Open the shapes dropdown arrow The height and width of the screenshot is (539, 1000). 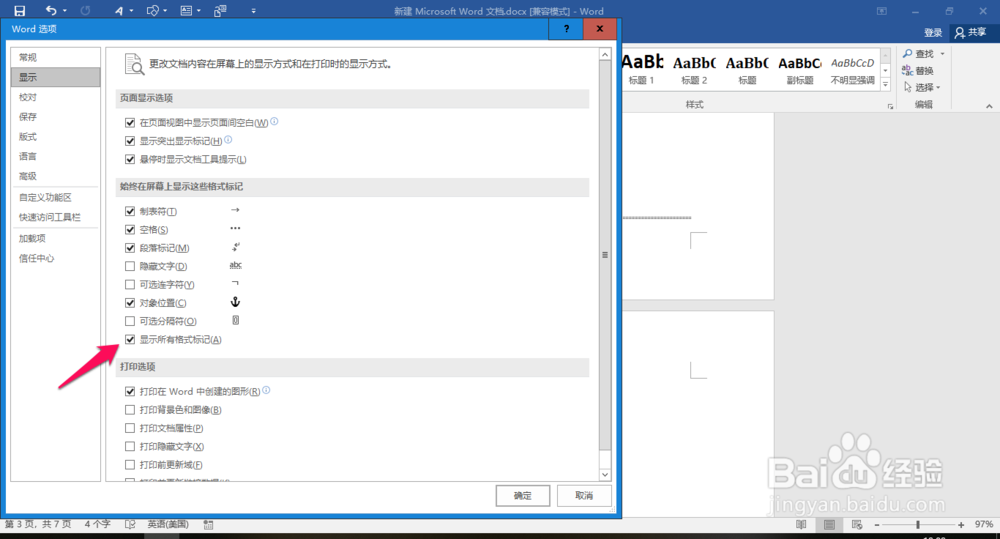pos(165,11)
